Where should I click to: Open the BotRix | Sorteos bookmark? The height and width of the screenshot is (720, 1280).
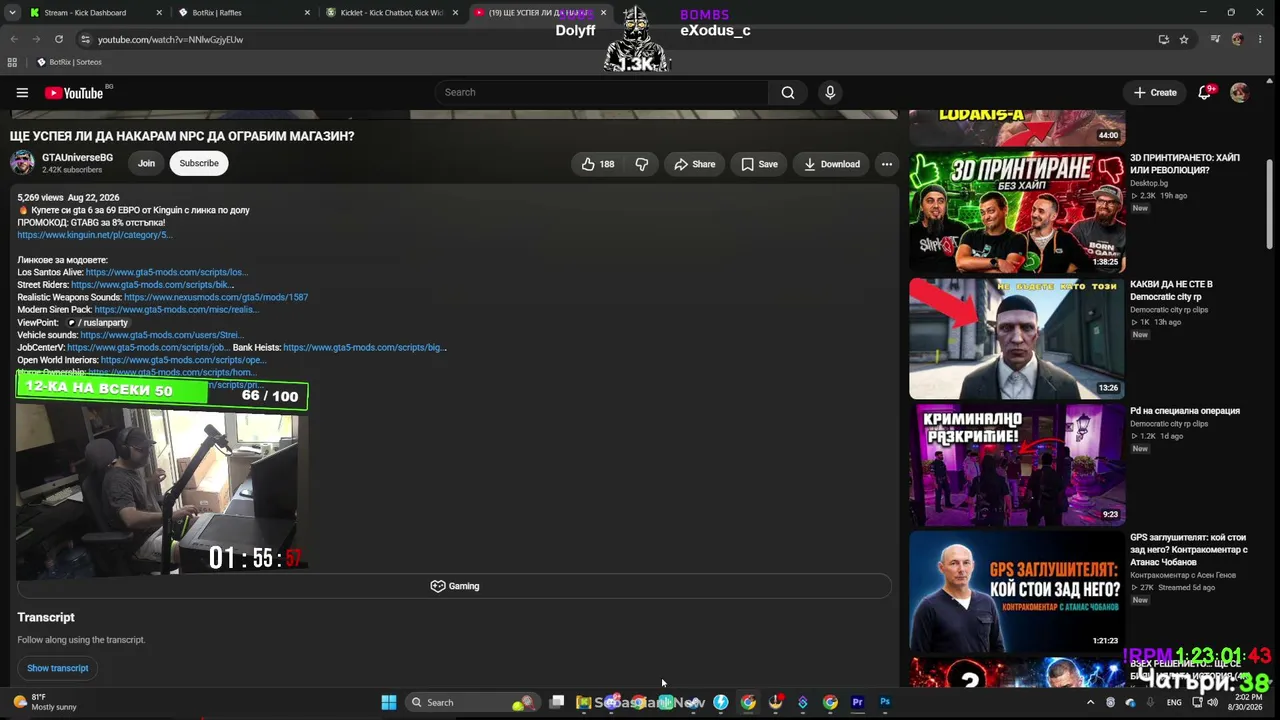(69, 62)
